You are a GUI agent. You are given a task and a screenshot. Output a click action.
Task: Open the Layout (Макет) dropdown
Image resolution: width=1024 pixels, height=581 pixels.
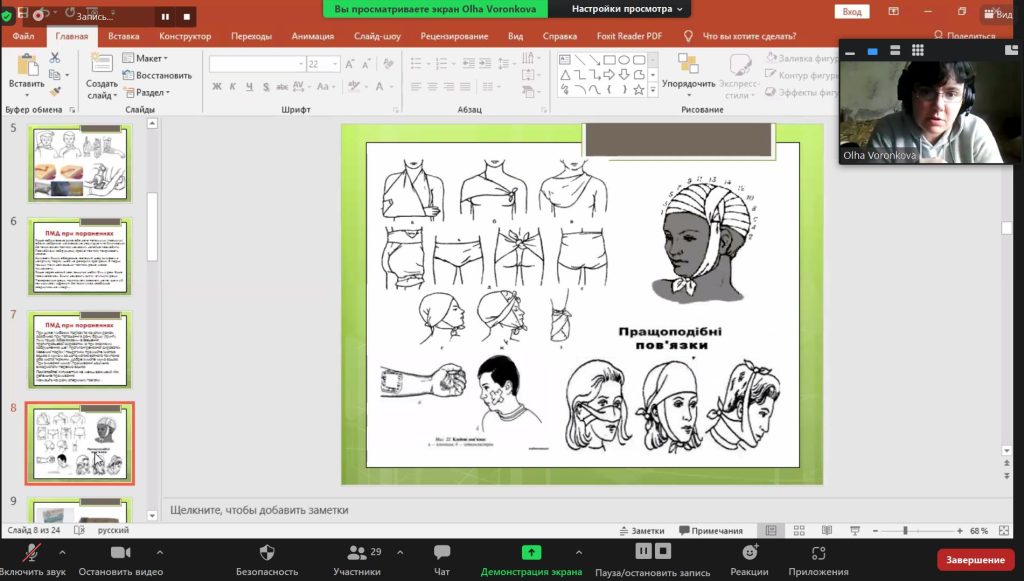(x=145, y=58)
